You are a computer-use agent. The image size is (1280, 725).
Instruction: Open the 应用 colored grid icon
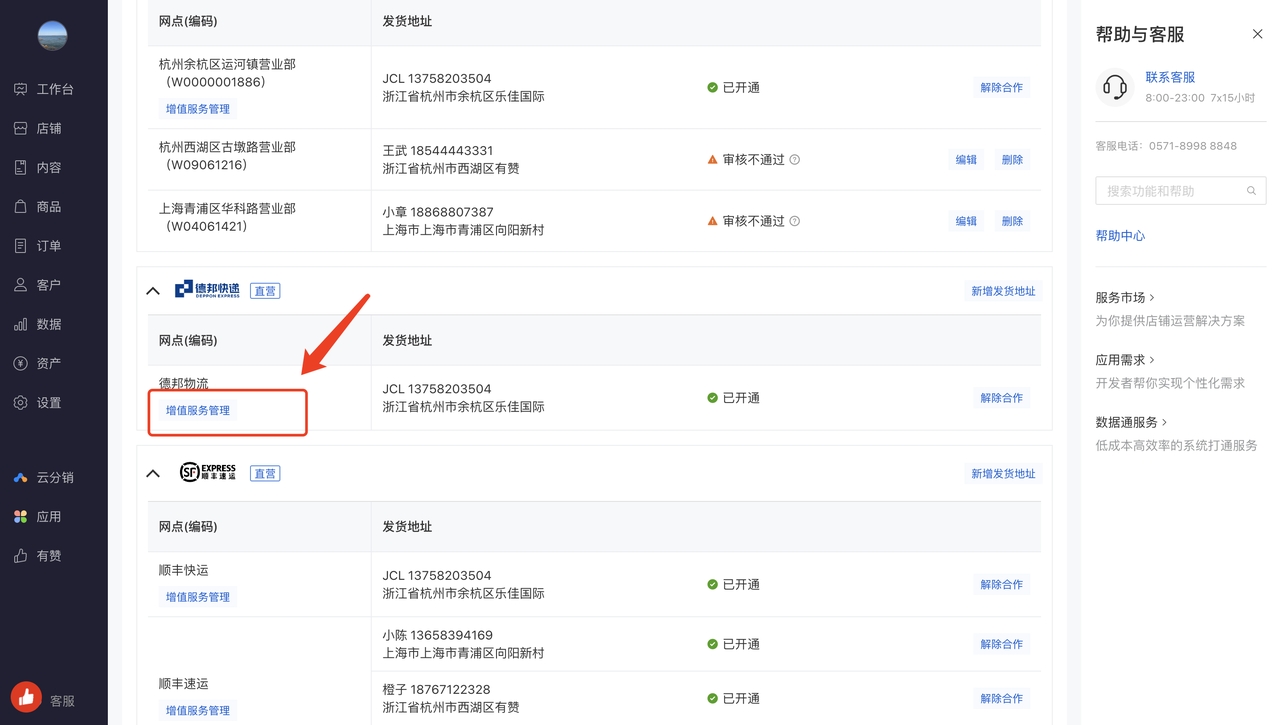click(20, 516)
